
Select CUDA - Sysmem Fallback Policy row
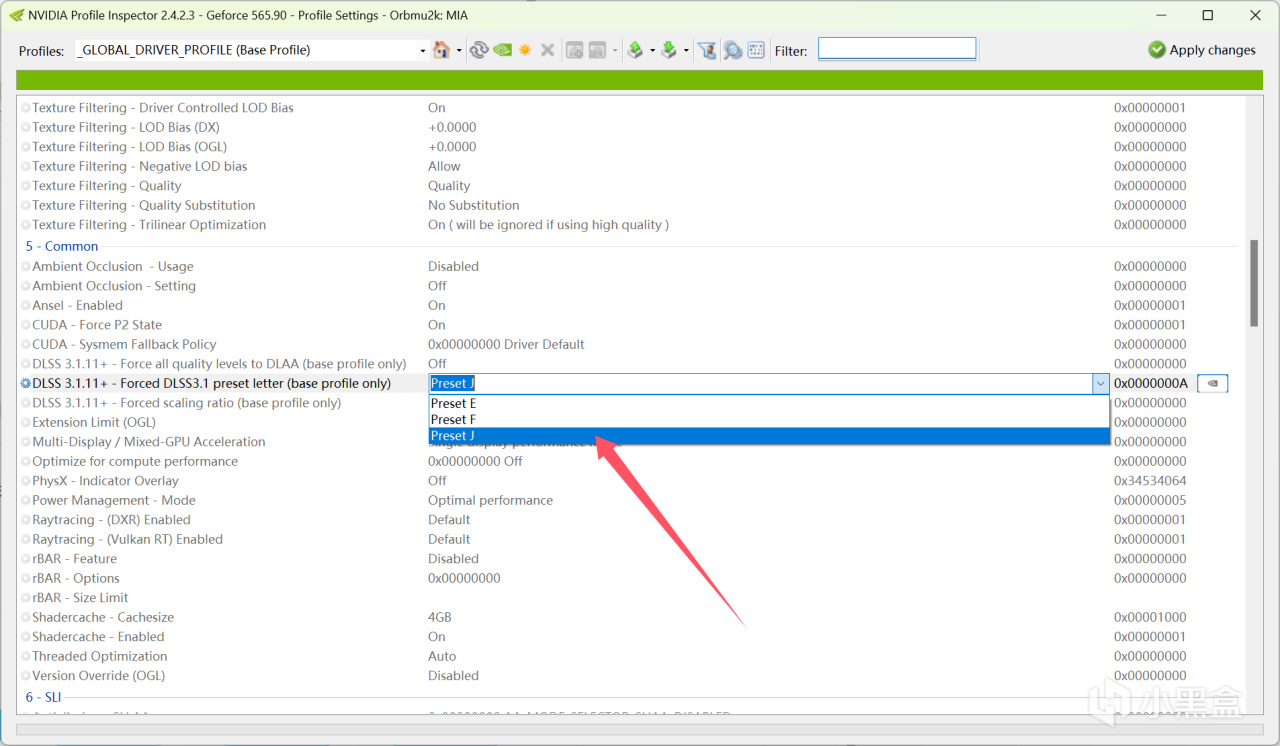pyautogui.click(x=124, y=344)
